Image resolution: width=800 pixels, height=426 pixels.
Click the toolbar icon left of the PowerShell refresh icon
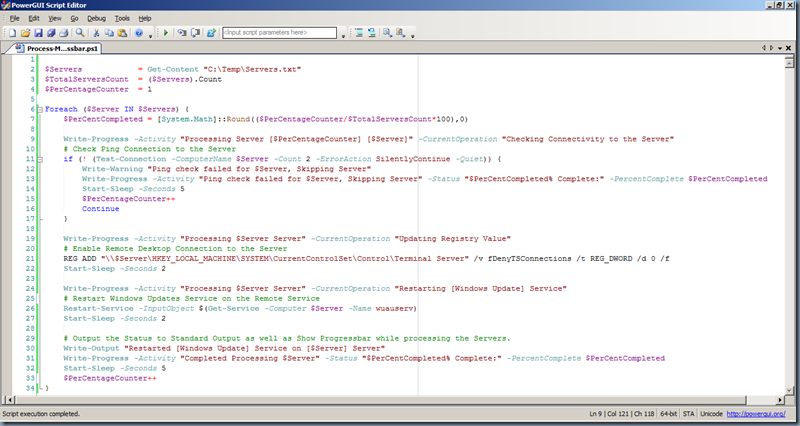point(195,33)
